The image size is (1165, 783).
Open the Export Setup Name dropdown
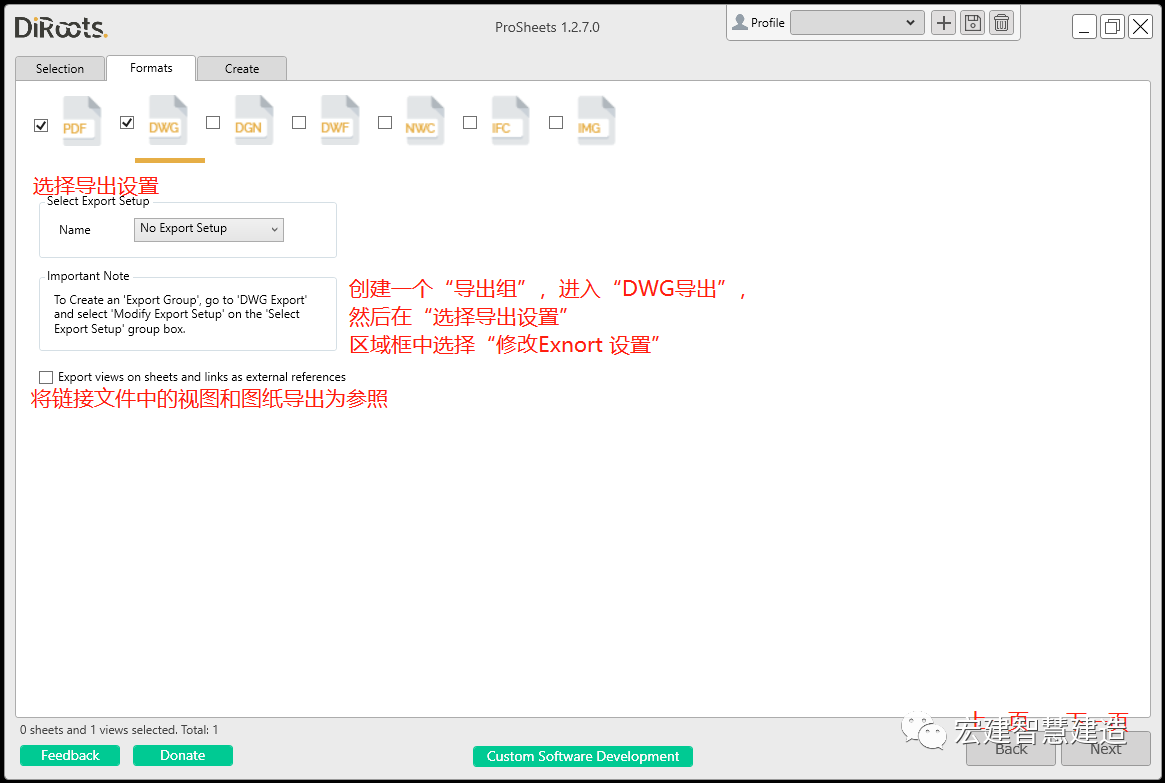click(x=209, y=230)
